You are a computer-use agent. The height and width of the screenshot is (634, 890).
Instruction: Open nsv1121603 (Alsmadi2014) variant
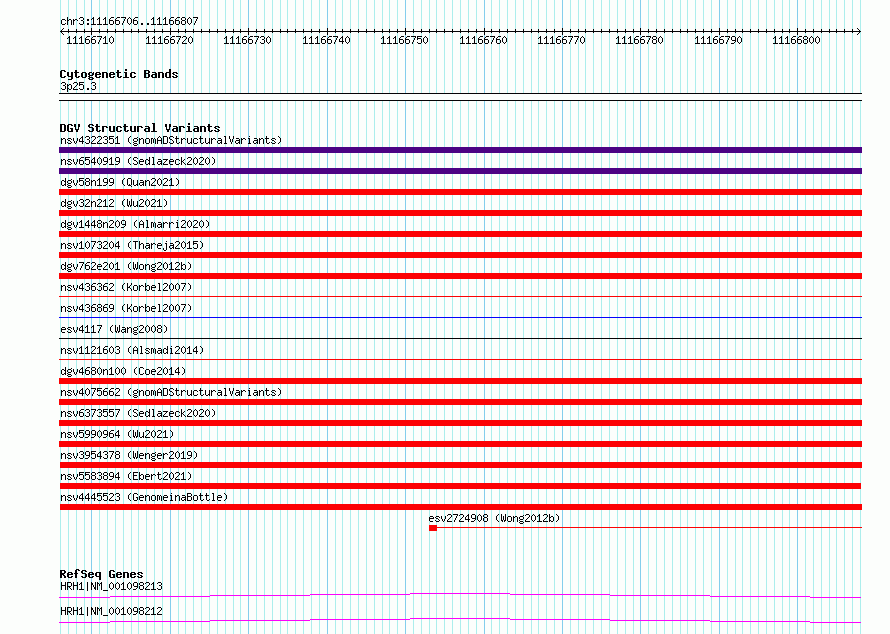(132, 350)
